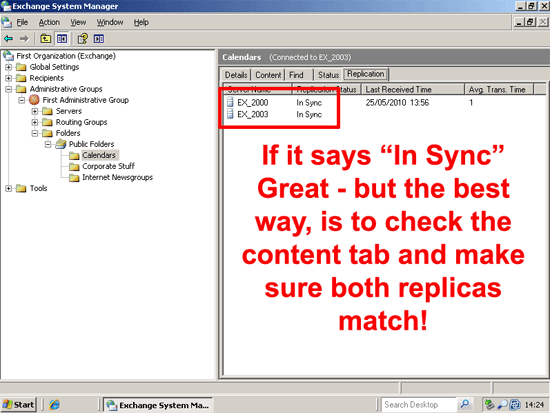This screenshot has height=413, width=550.
Task: Expand the Routing Groups node
Action: click(x=35, y=122)
